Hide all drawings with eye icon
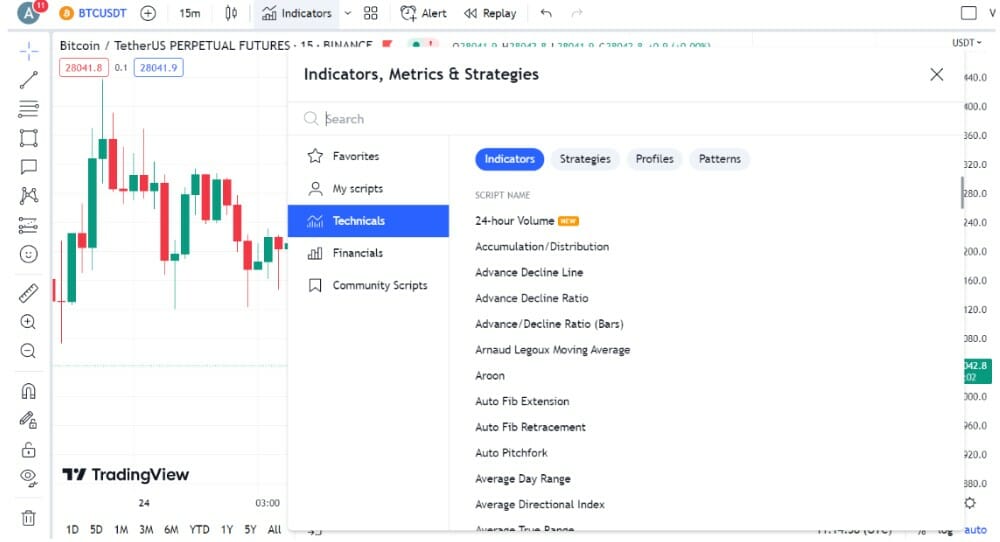The height and width of the screenshot is (542, 1000). (x=28, y=478)
